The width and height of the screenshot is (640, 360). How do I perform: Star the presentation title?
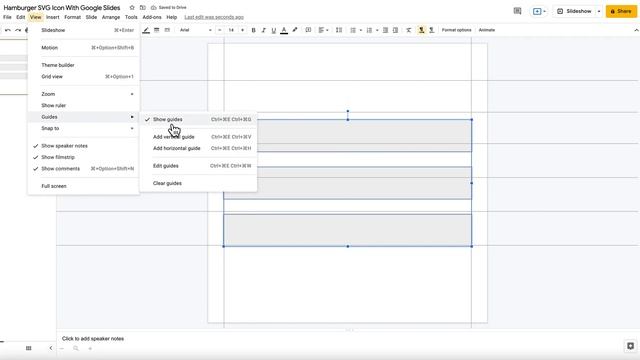(x=132, y=8)
